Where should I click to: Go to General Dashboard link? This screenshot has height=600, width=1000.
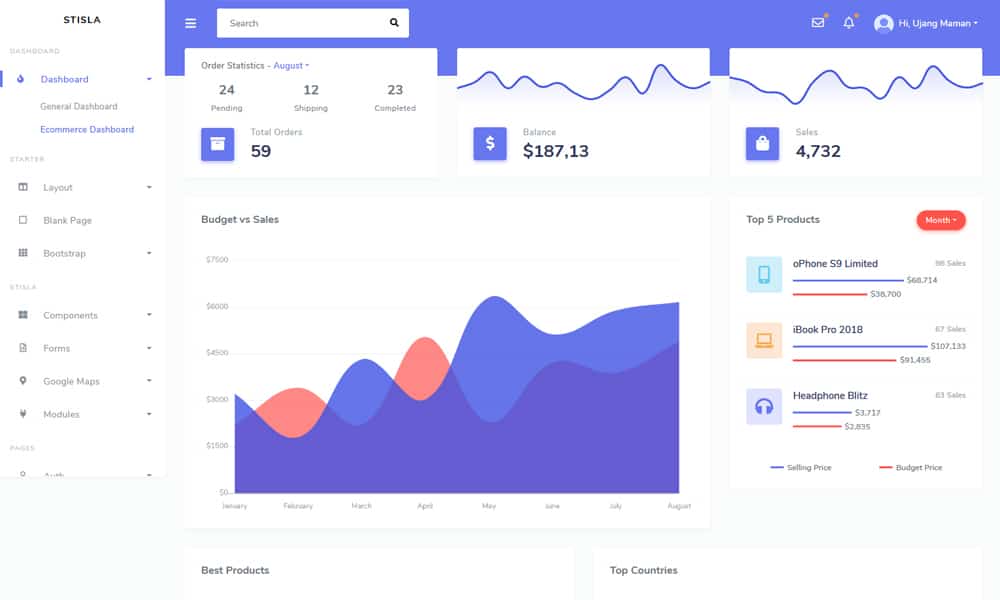tap(78, 106)
